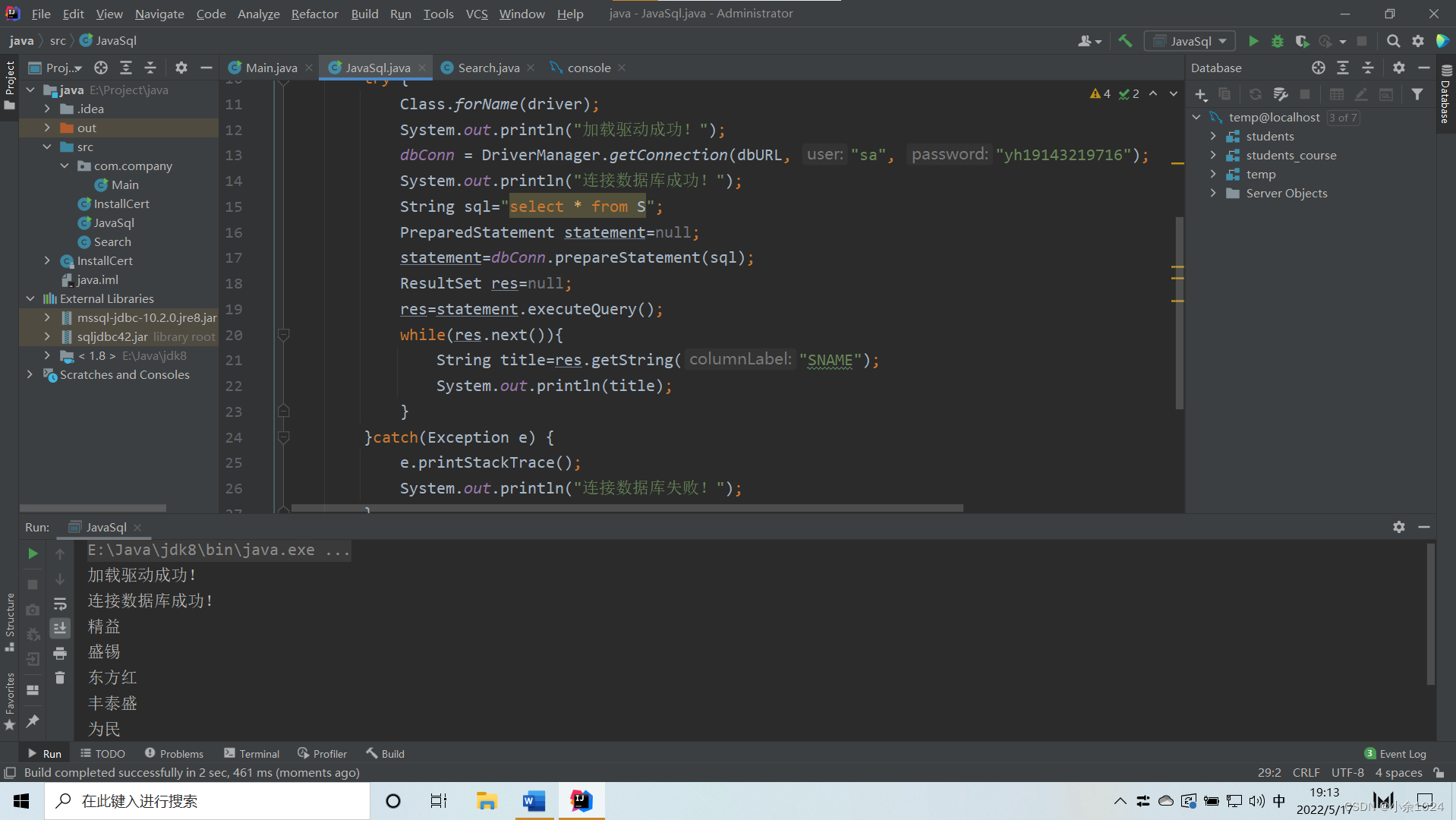Clear the Run console output
This screenshot has height=820, width=1456.
pyautogui.click(x=60, y=678)
